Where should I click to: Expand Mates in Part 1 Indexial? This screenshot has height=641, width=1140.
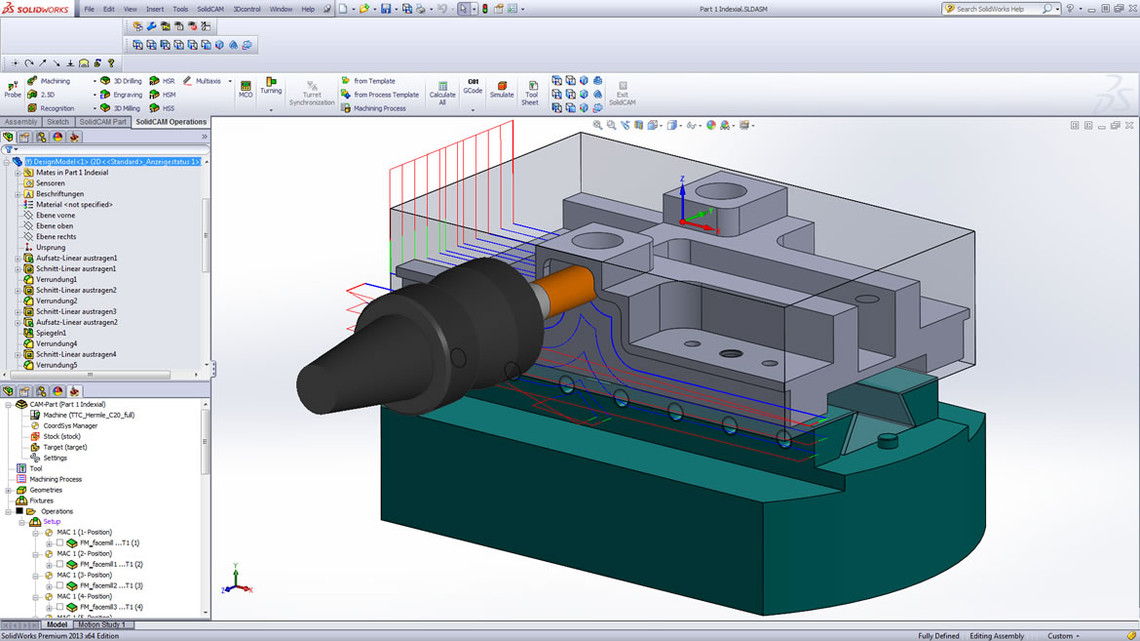click(17, 172)
